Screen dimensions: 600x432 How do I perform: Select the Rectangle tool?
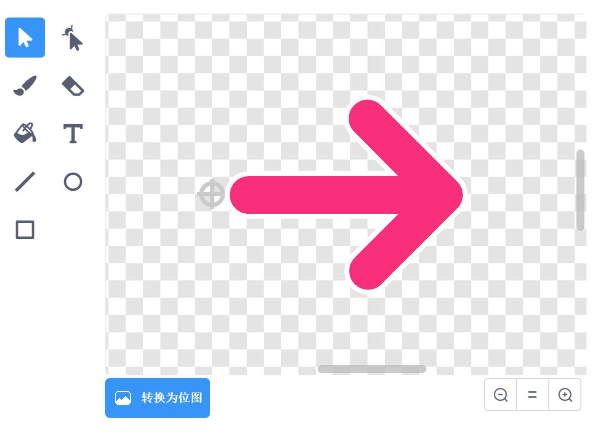(25, 230)
